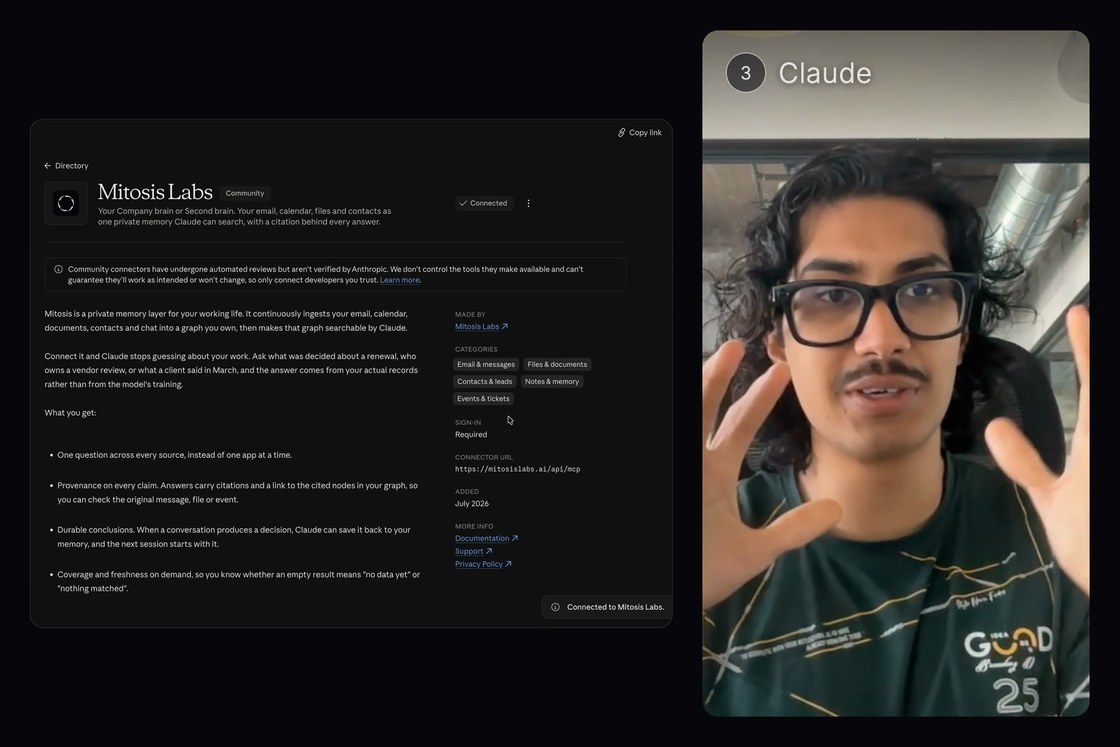
Task: Click the 'One question across every source' bullet
Action: [174, 455]
